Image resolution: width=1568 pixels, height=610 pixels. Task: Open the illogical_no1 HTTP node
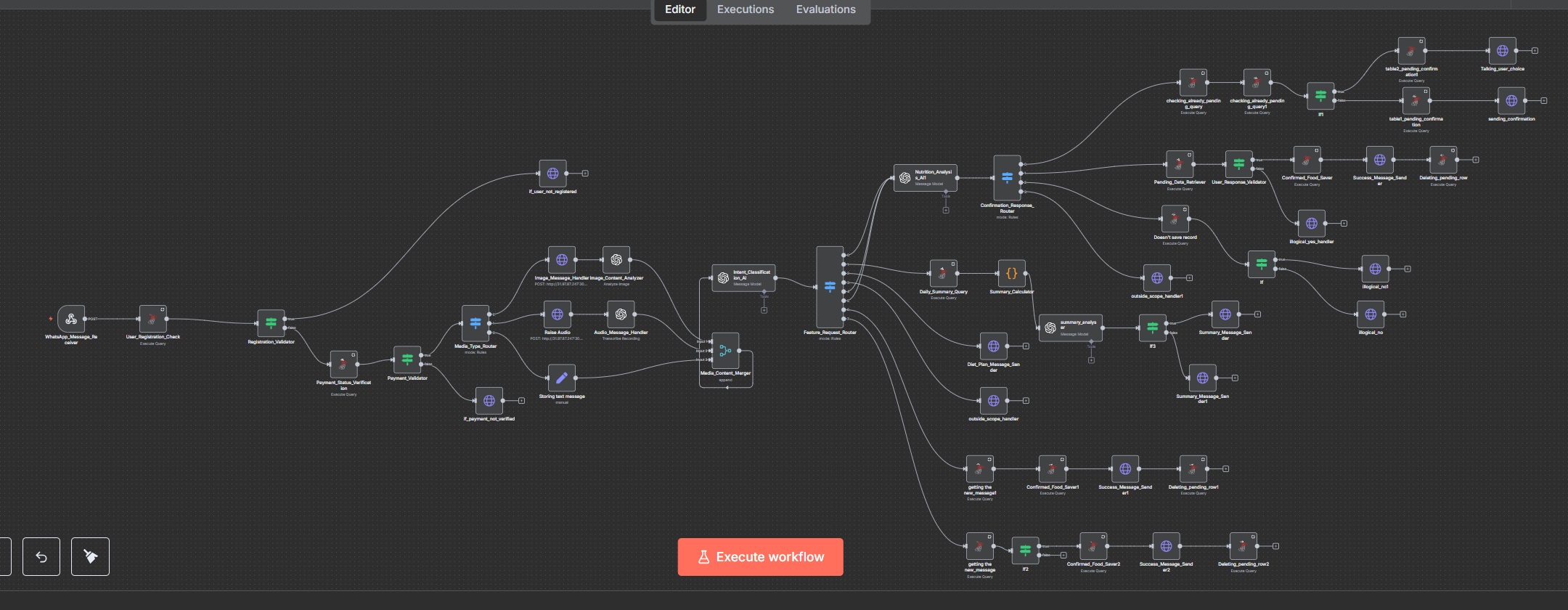coord(1375,269)
